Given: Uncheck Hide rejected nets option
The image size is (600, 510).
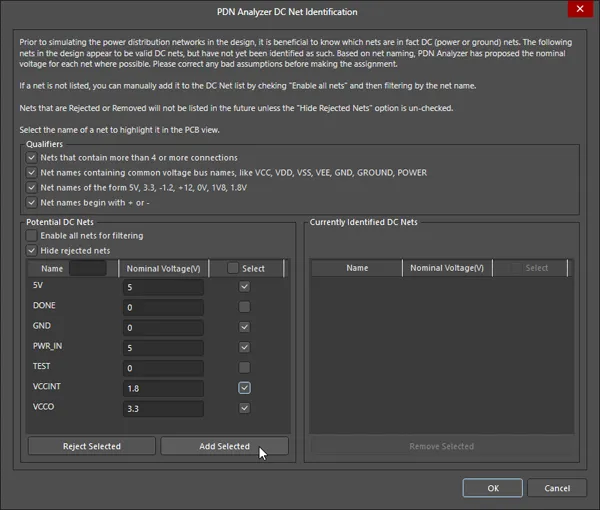Looking at the screenshot, I should (31, 251).
